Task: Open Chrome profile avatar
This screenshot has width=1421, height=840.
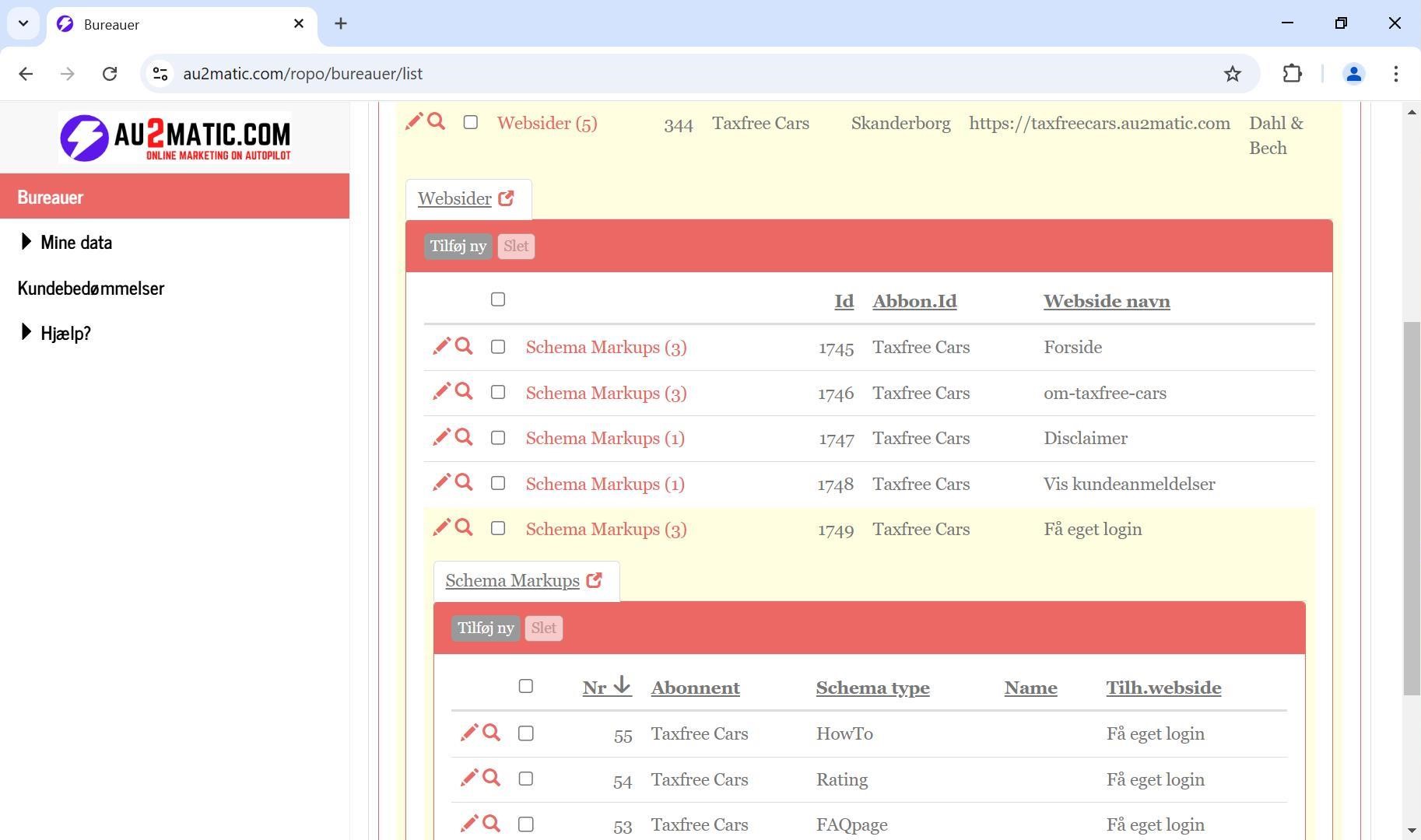Action: [x=1353, y=74]
